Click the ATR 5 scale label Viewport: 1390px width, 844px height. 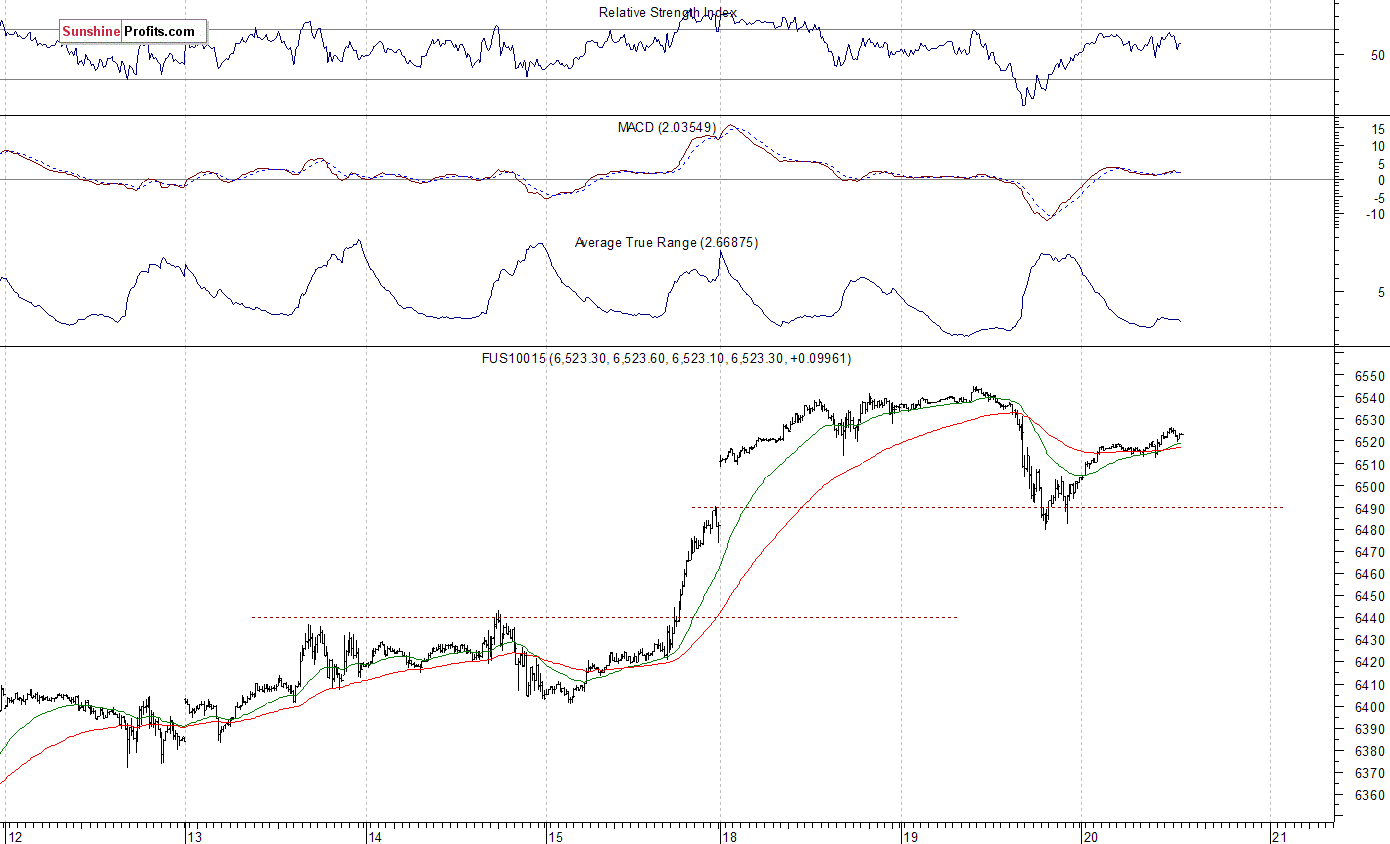pyautogui.click(x=1381, y=294)
